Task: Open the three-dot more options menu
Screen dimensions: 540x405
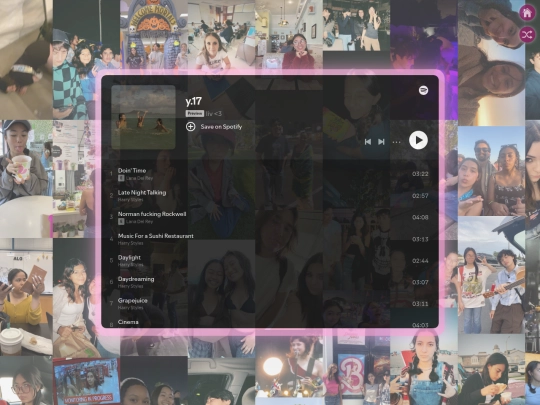Action: pos(396,142)
